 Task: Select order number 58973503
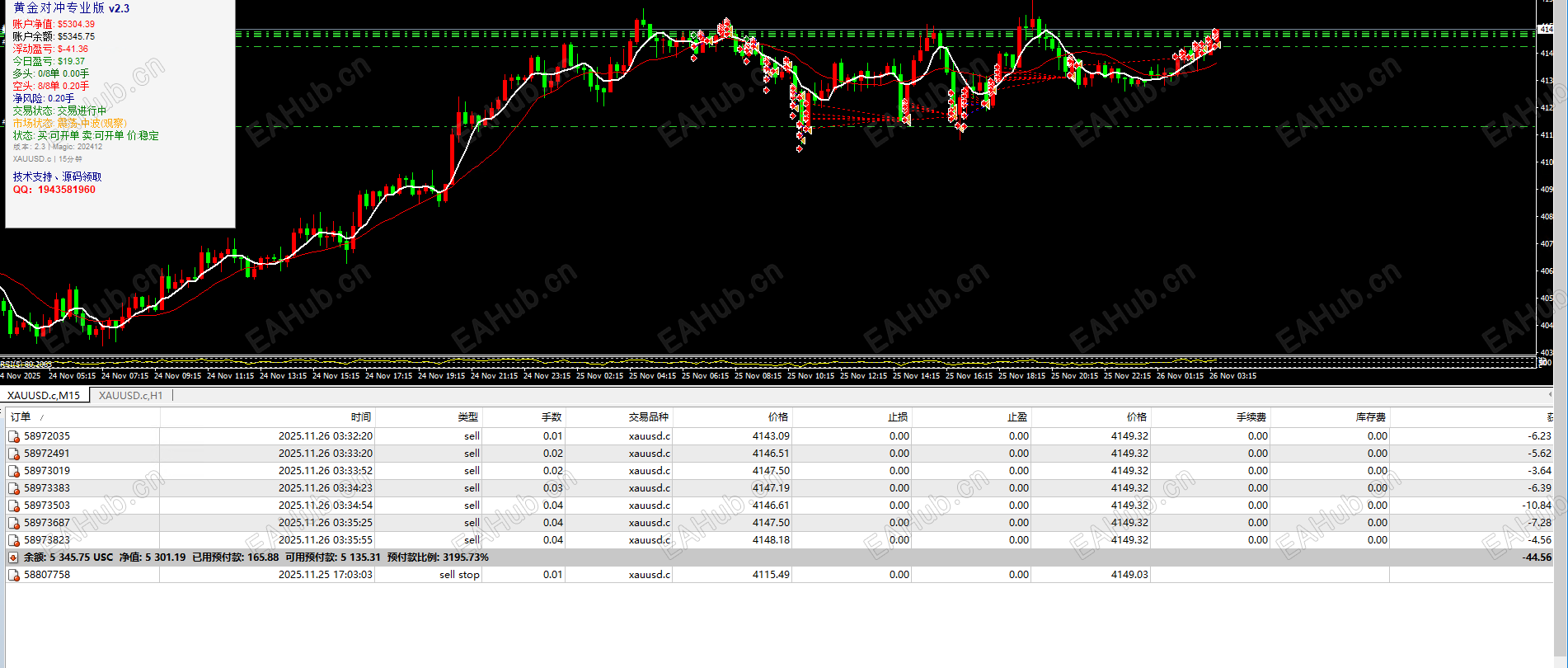(47, 506)
